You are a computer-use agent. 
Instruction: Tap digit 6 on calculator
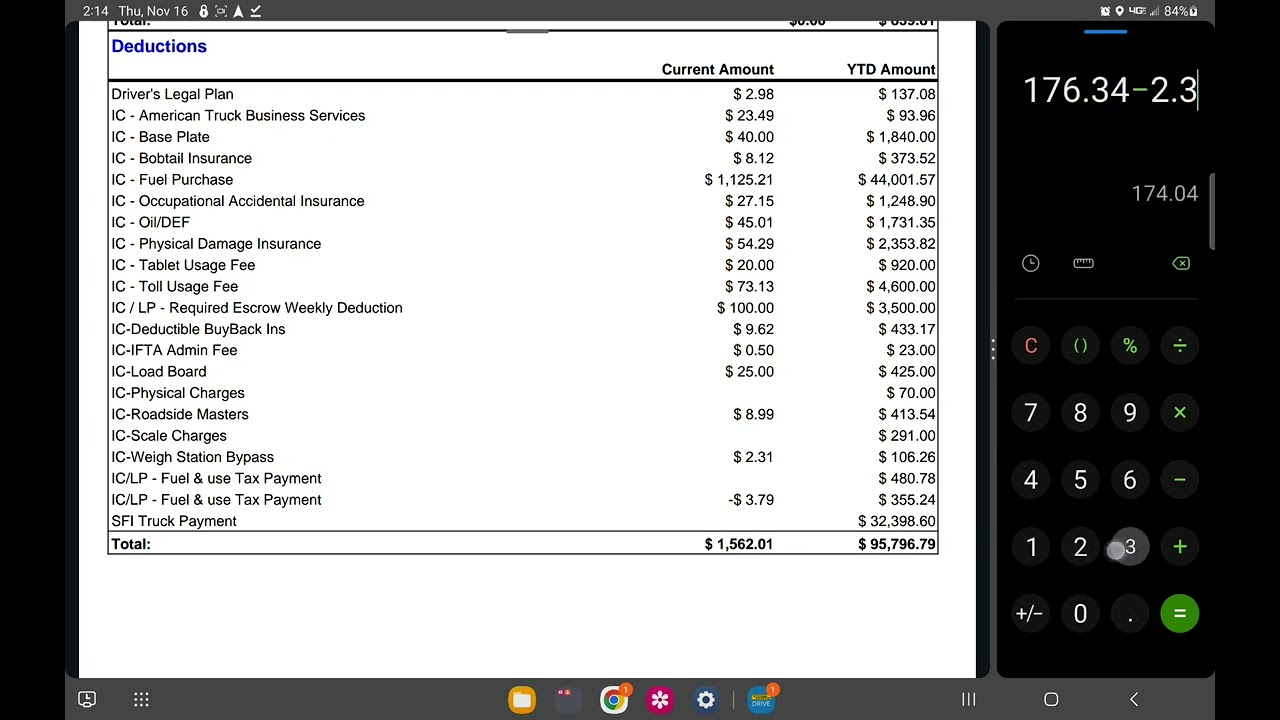[1130, 480]
